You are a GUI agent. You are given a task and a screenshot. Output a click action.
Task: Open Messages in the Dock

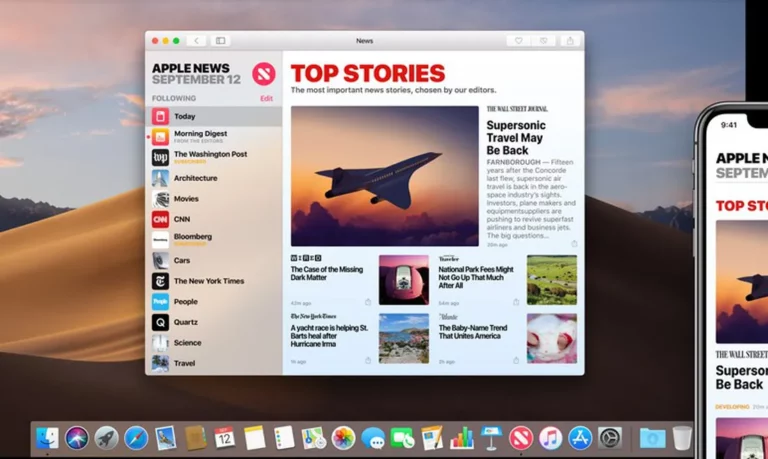[373, 437]
